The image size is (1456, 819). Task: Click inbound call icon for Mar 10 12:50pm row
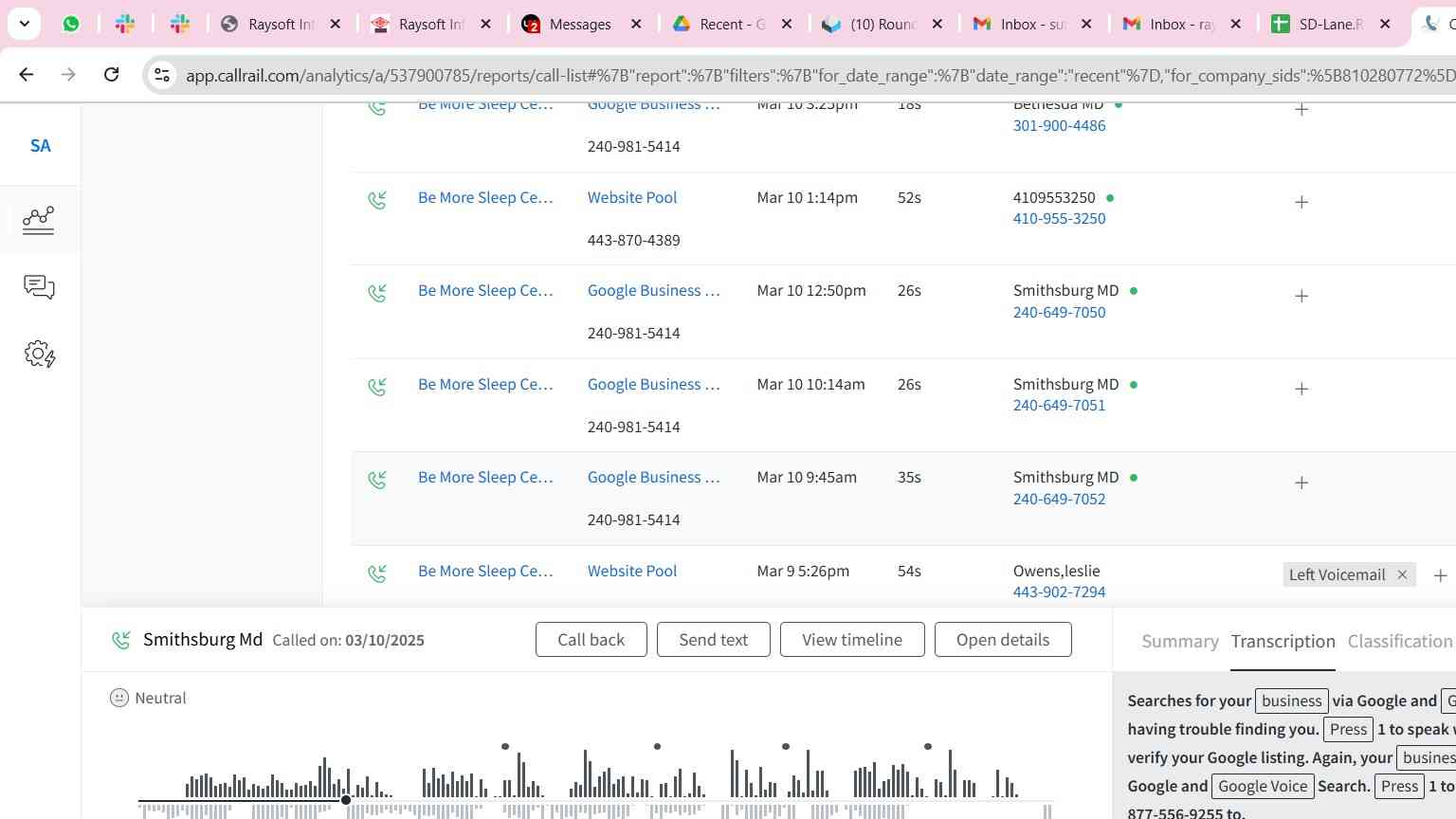click(x=377, y=293)
